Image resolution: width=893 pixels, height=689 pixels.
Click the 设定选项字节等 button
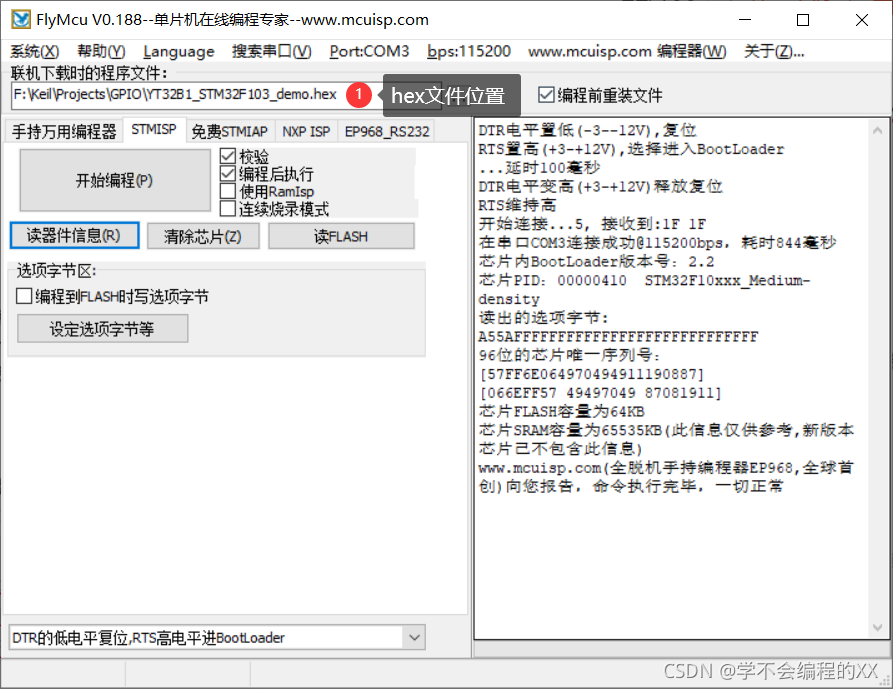pyautogui.click(x=103, y=329)
